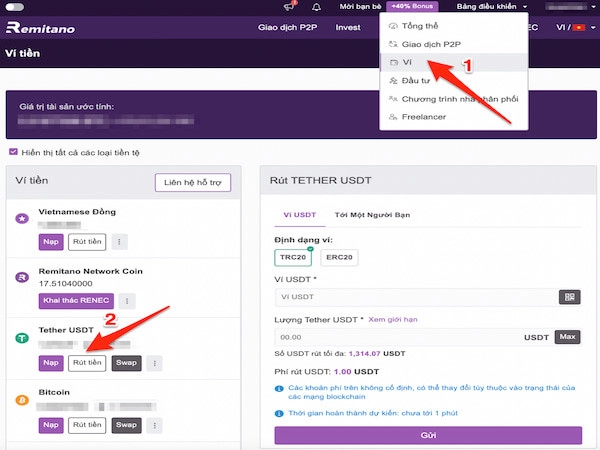This screenshot has height=450, width=600.
Task: Open Giao dịch P2P in navigation bar
Action: (x=287, y=28)
